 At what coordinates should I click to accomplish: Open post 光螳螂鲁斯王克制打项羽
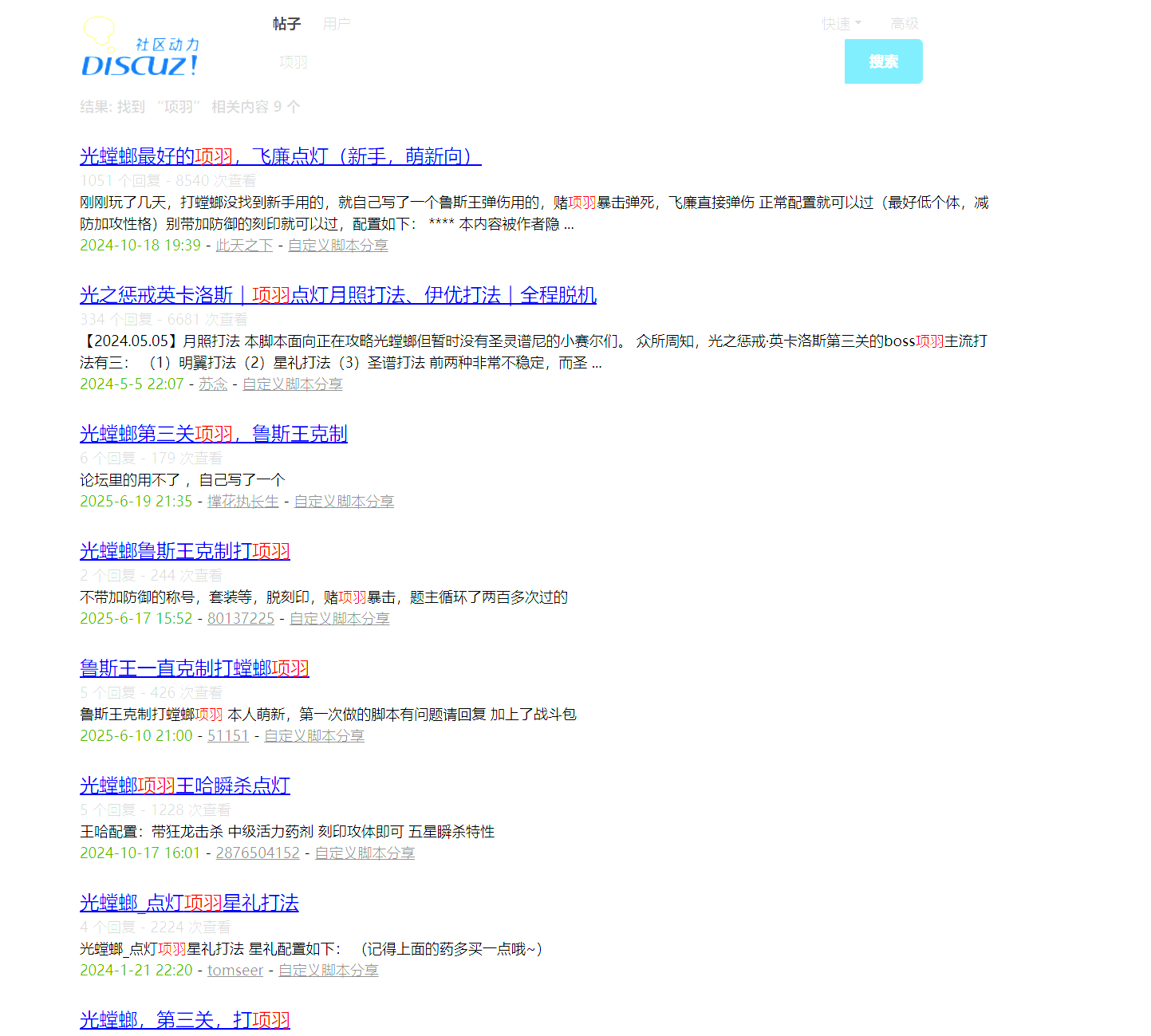pos(185,551)
